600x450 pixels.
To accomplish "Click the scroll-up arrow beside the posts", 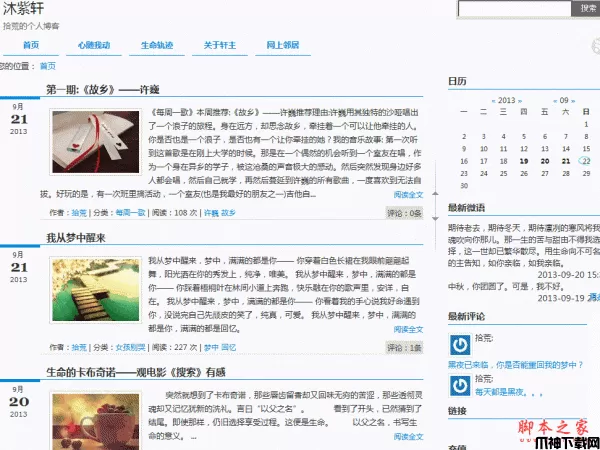I will pos(435,194).
